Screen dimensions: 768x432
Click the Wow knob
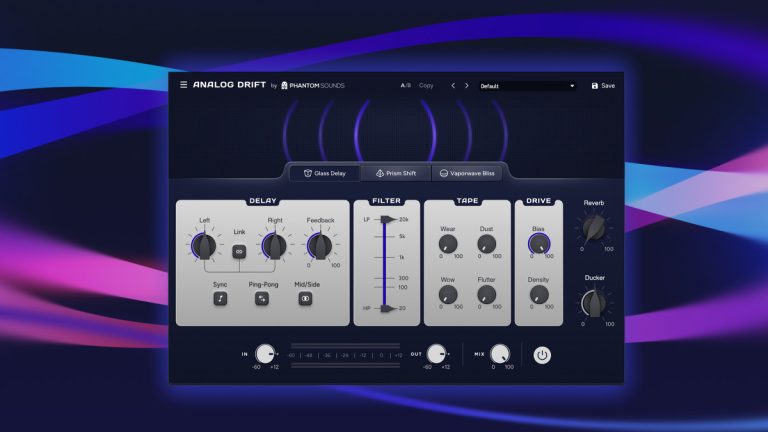pyautogui.click(x=448, y=294)
